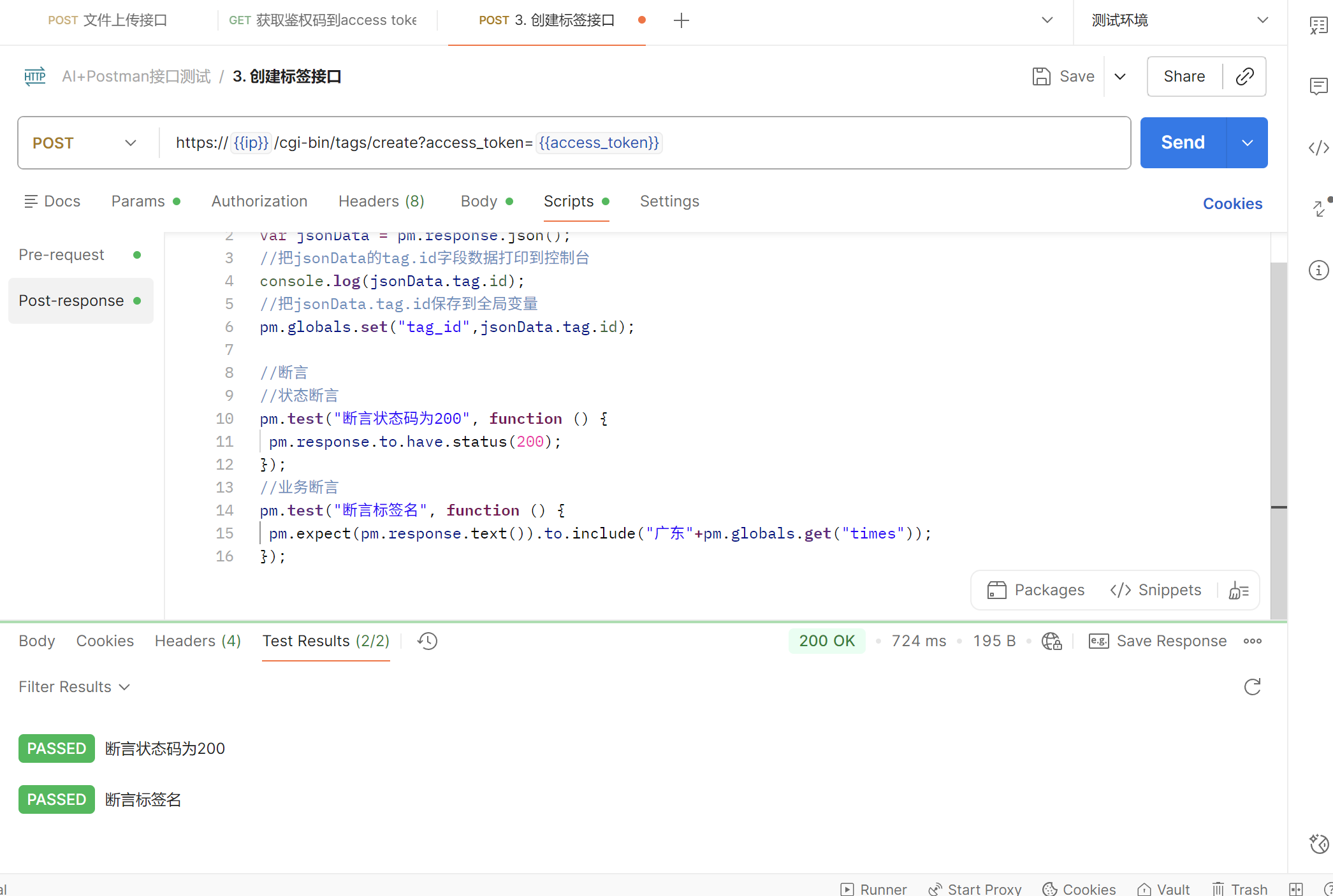
Task: Click the add new tab plus icon
Action: coord(681,20)
